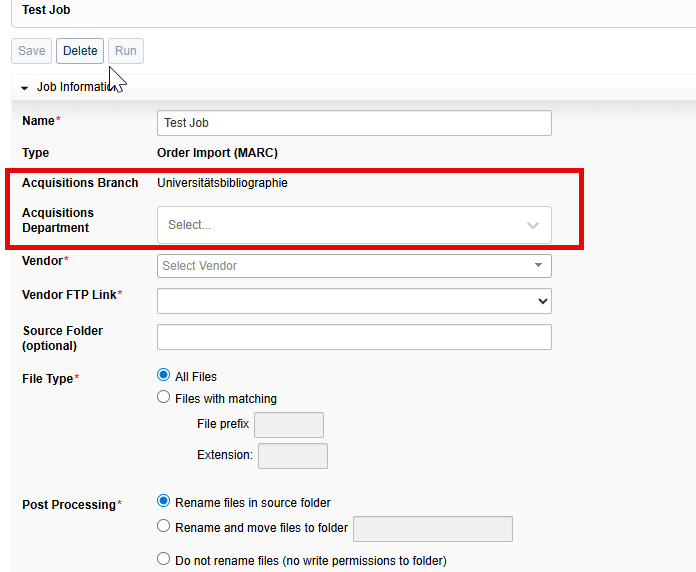Click the Source Folder input field
This screenshot has height=572, width=696.
354,337
